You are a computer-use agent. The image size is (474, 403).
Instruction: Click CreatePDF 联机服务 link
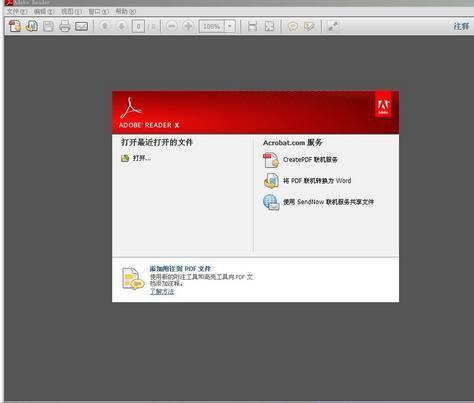tap(310, 160)
